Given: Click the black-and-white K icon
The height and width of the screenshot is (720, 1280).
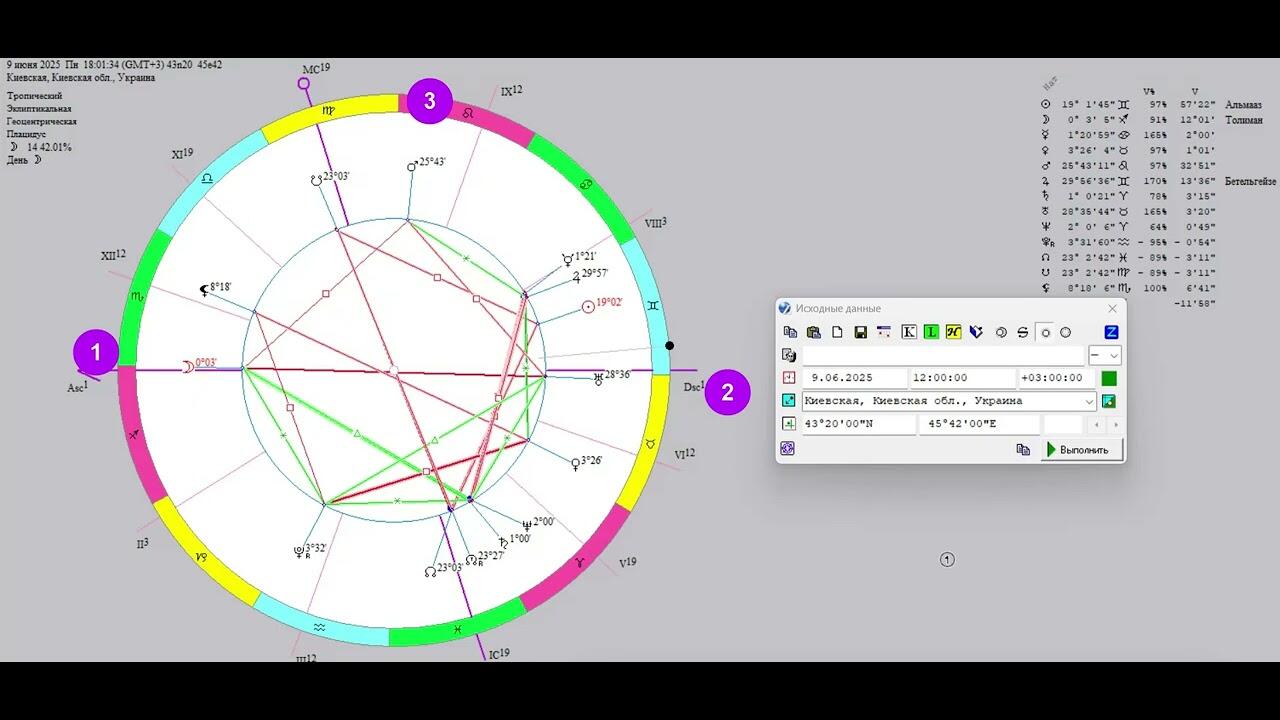Looking at the screenshot, I should pyautogui.click(x=908, y=332).
